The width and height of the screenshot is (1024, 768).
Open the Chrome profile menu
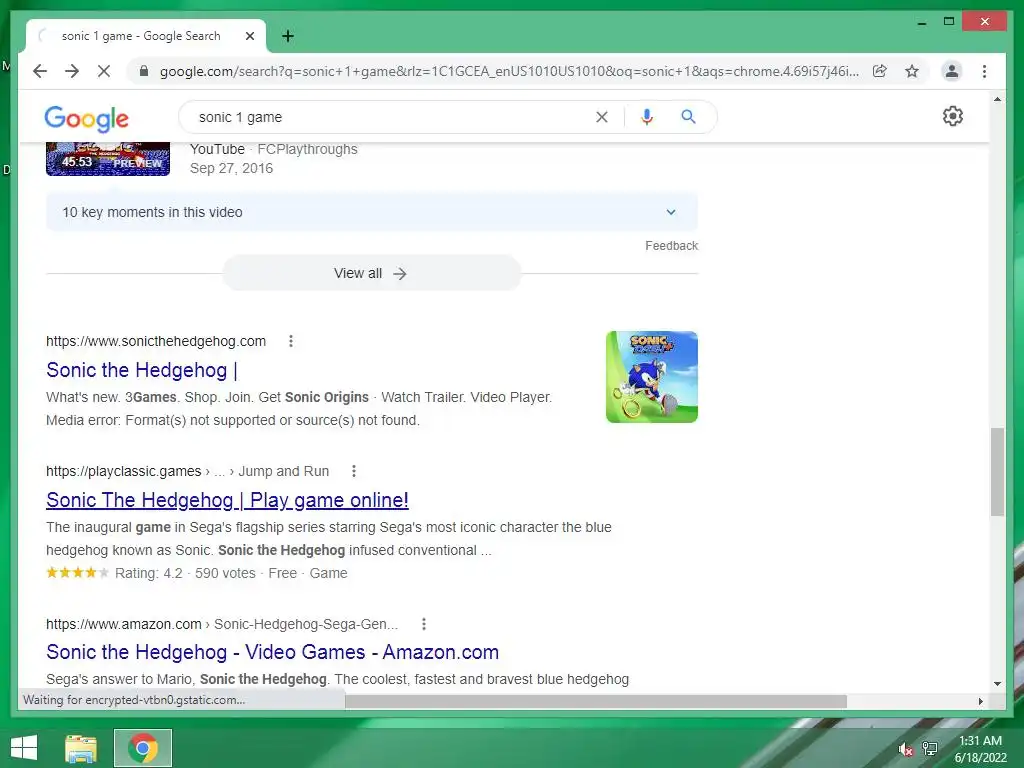(x=952, y=71)
